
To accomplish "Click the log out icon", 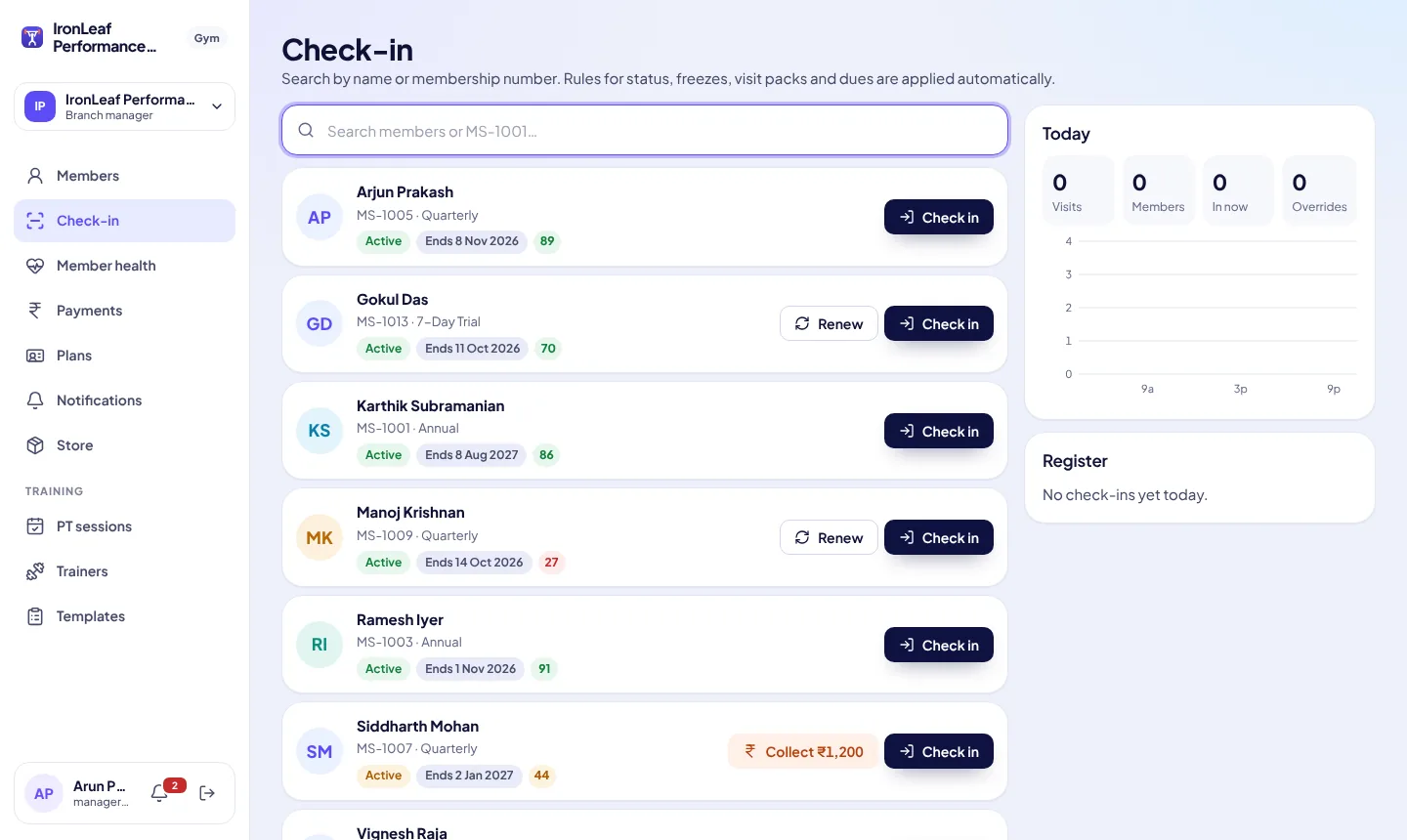I will pos(207,793).
